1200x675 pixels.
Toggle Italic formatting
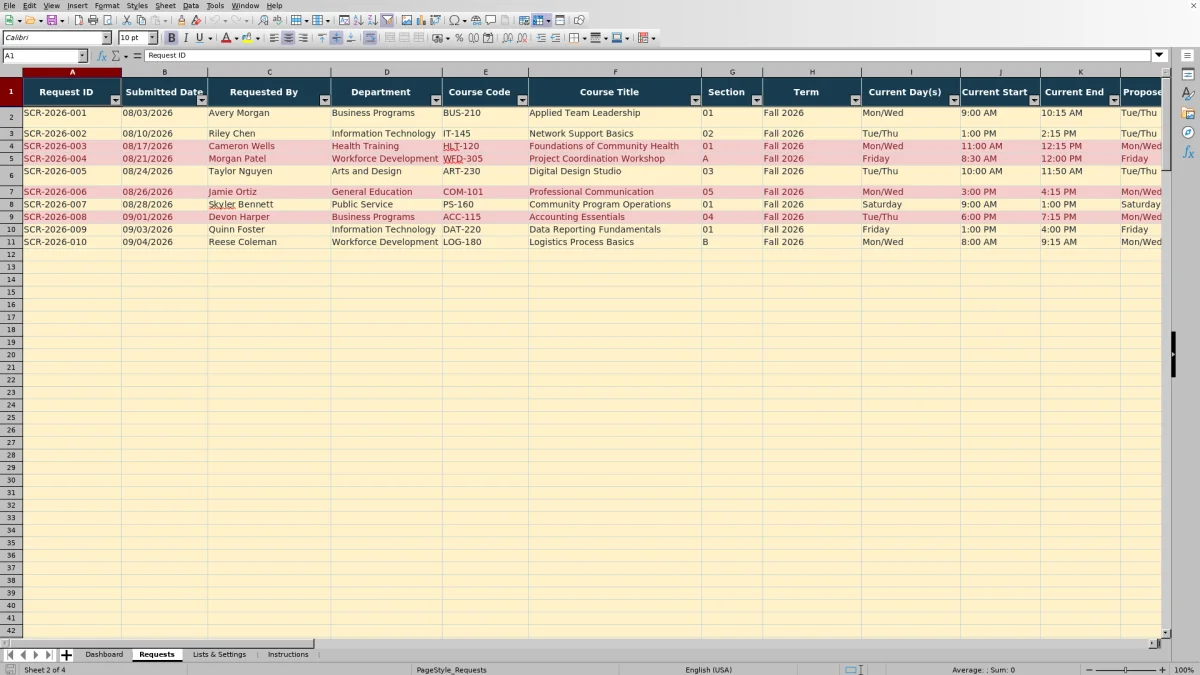(185, 38)
